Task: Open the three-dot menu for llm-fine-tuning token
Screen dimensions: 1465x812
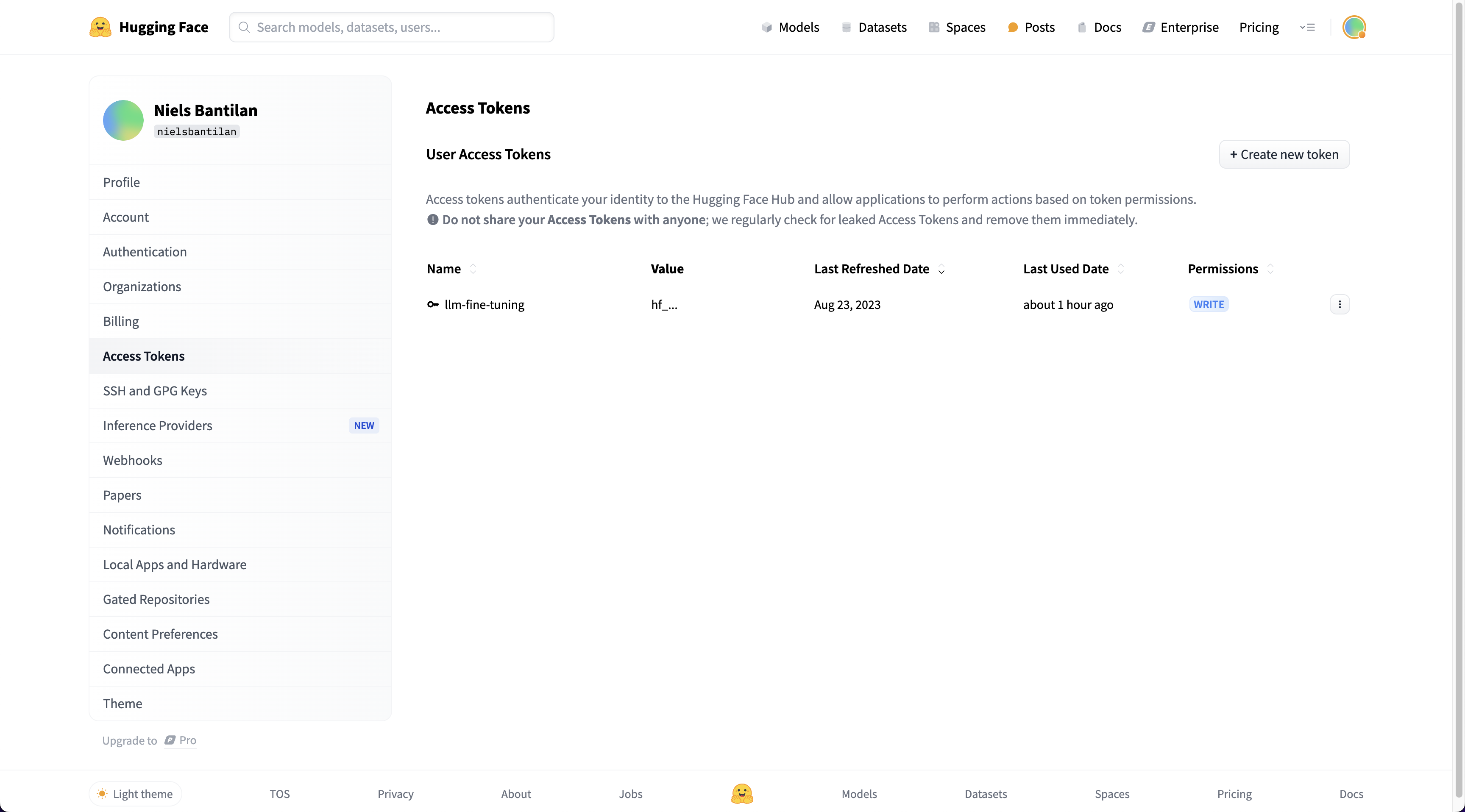Action: 1340,304
